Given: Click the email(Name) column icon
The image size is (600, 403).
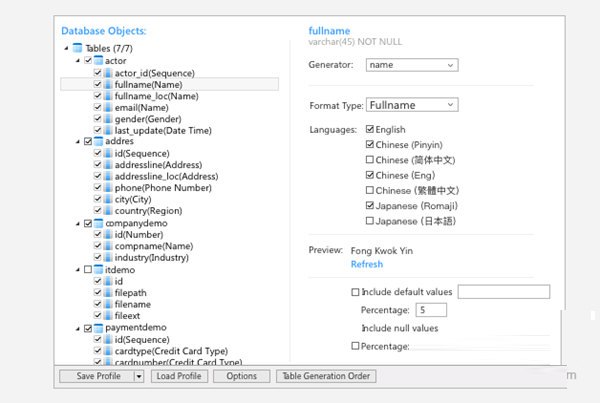Looking at the screenshot, I should coord(108,107).
